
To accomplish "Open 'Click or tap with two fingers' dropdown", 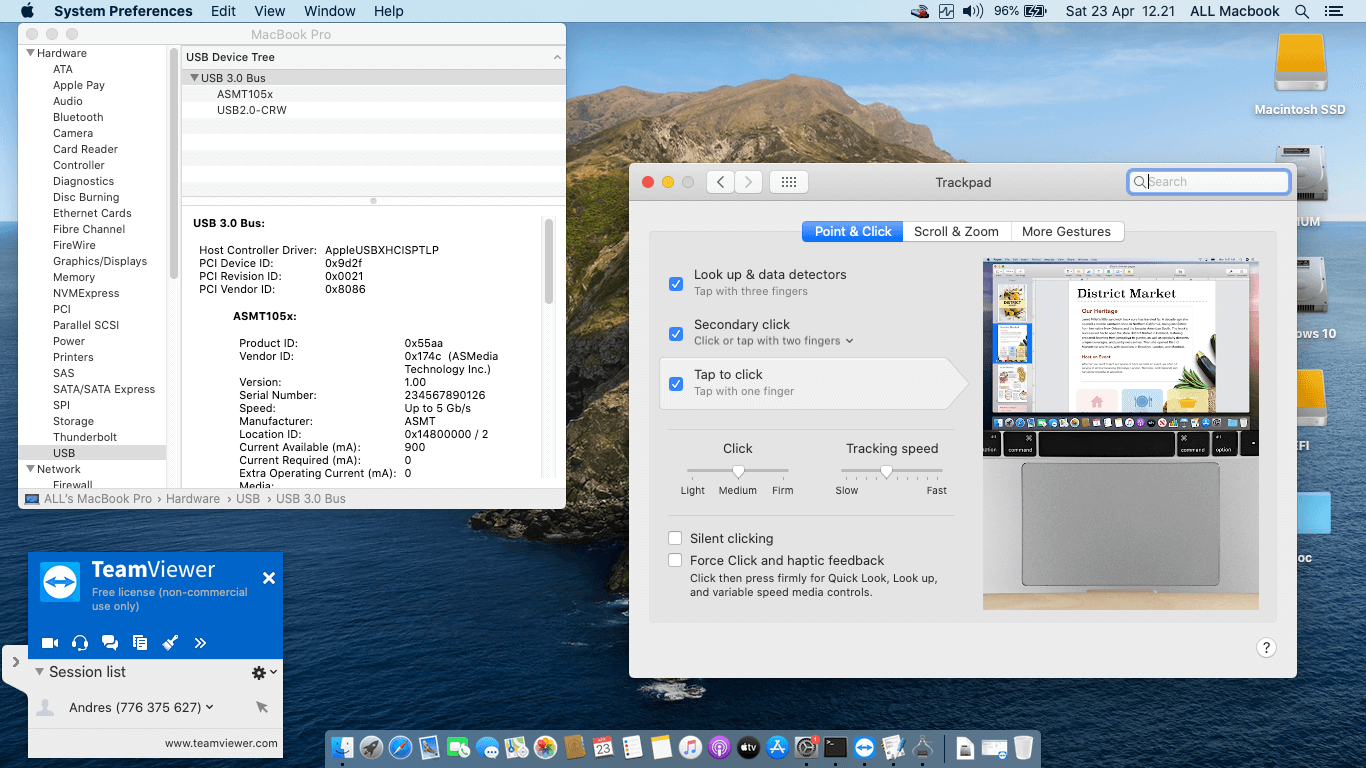I will pyautogui.click(x=774, y=341).
